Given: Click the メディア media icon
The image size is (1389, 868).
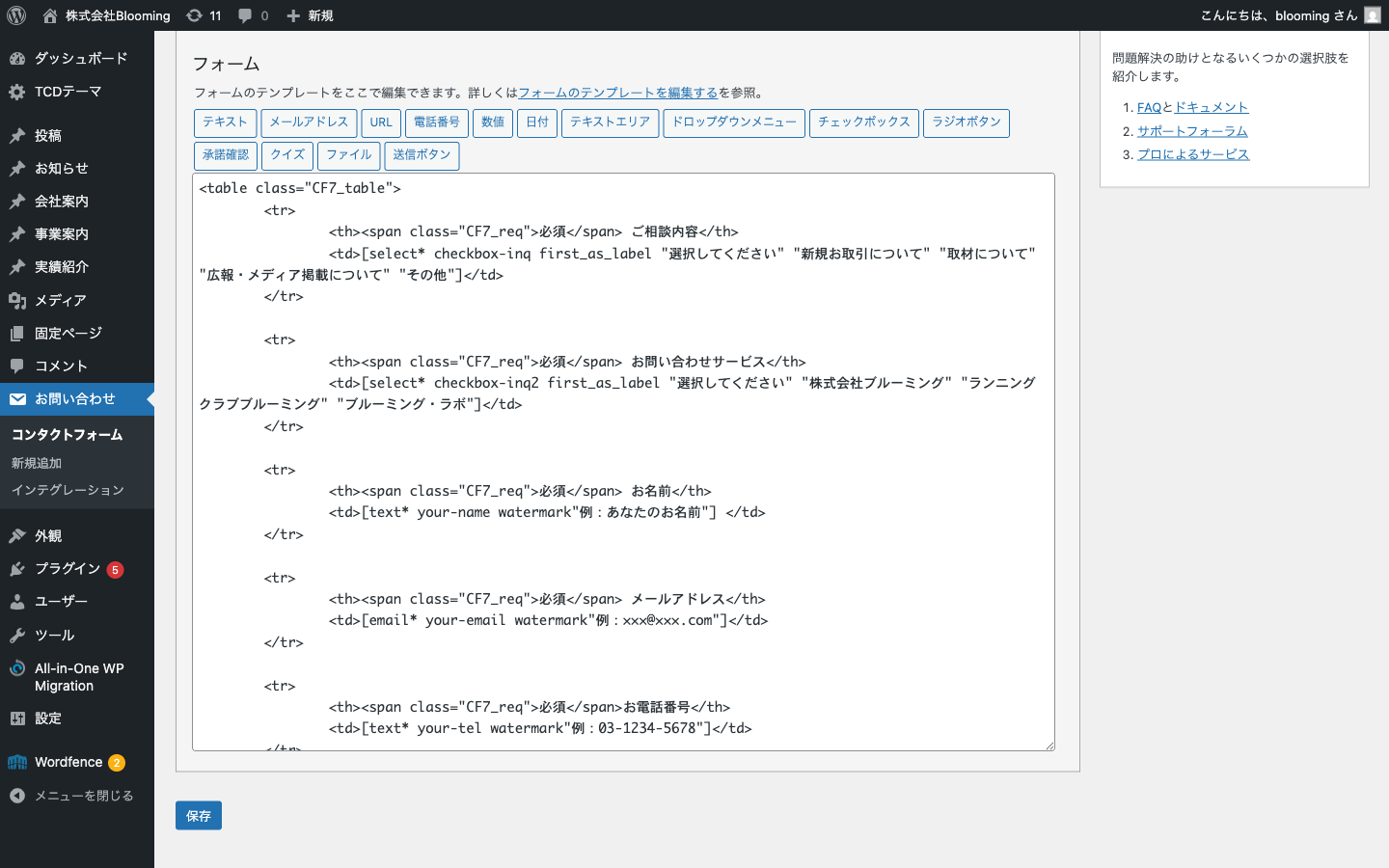Looking at the screenshot, I should [x=17, y=301].
